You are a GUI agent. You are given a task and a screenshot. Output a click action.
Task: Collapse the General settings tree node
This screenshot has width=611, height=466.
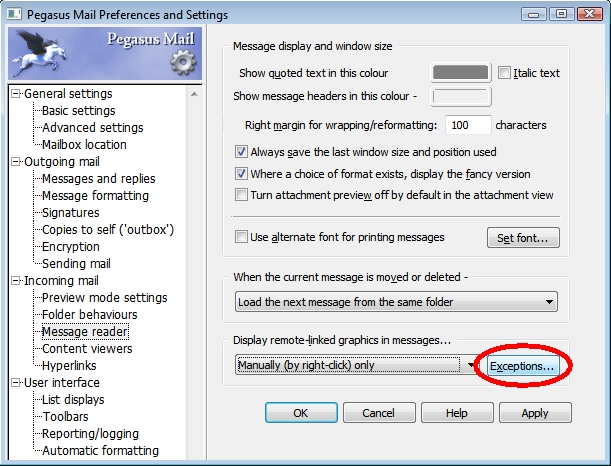click(16, 94)
